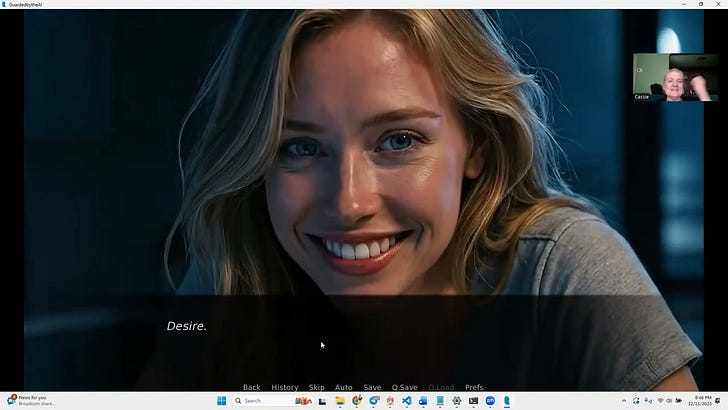
Task: Toggle Skip mode in quick menu
Action: click(316, 387)
